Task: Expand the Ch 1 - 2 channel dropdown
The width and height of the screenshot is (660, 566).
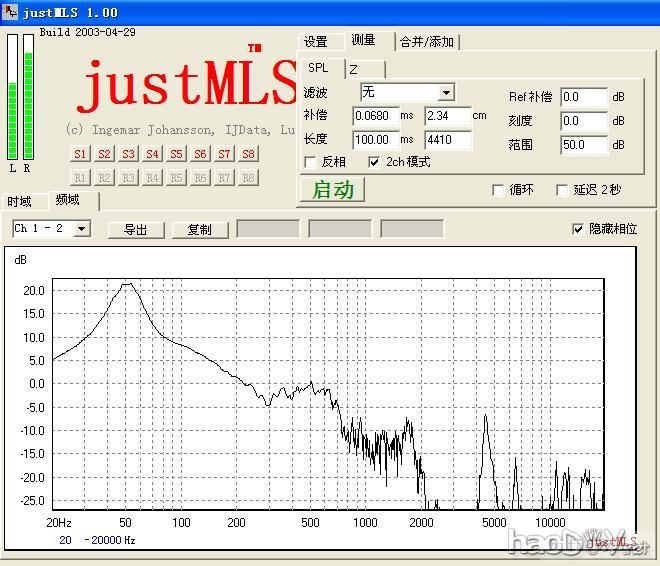Action: (82, 229)
